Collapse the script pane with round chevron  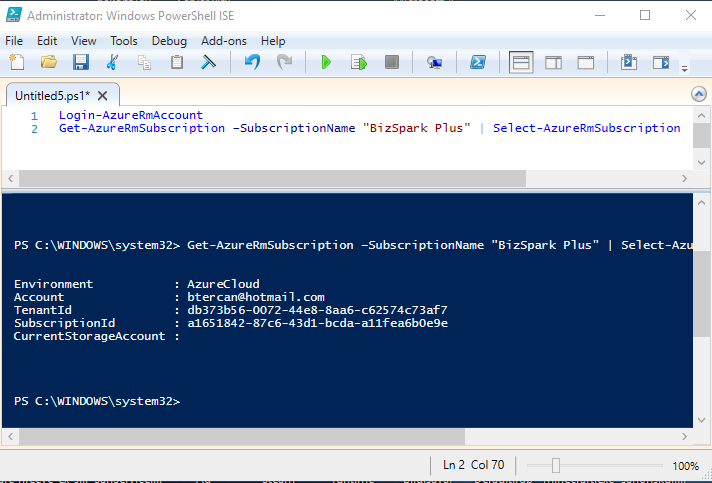point(699,94)
